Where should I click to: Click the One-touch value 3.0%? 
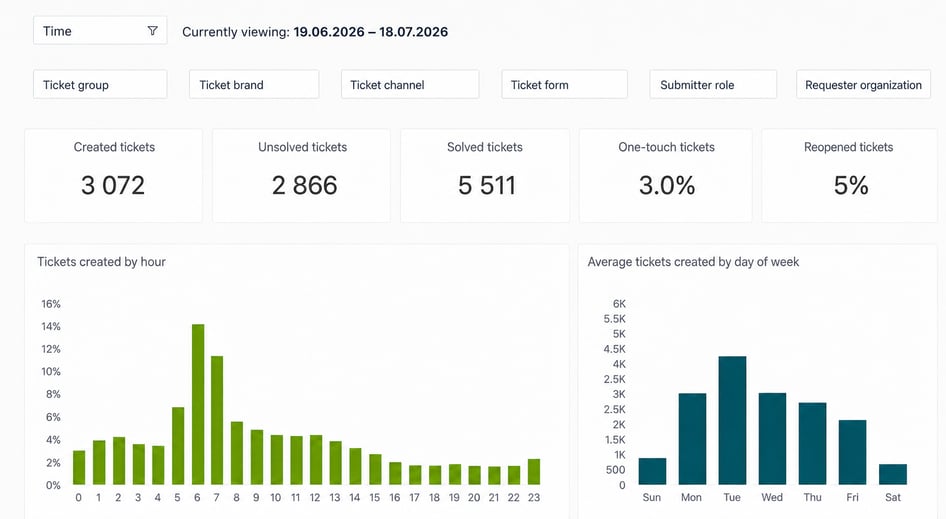pyautogui.click(x=667, y=185)
